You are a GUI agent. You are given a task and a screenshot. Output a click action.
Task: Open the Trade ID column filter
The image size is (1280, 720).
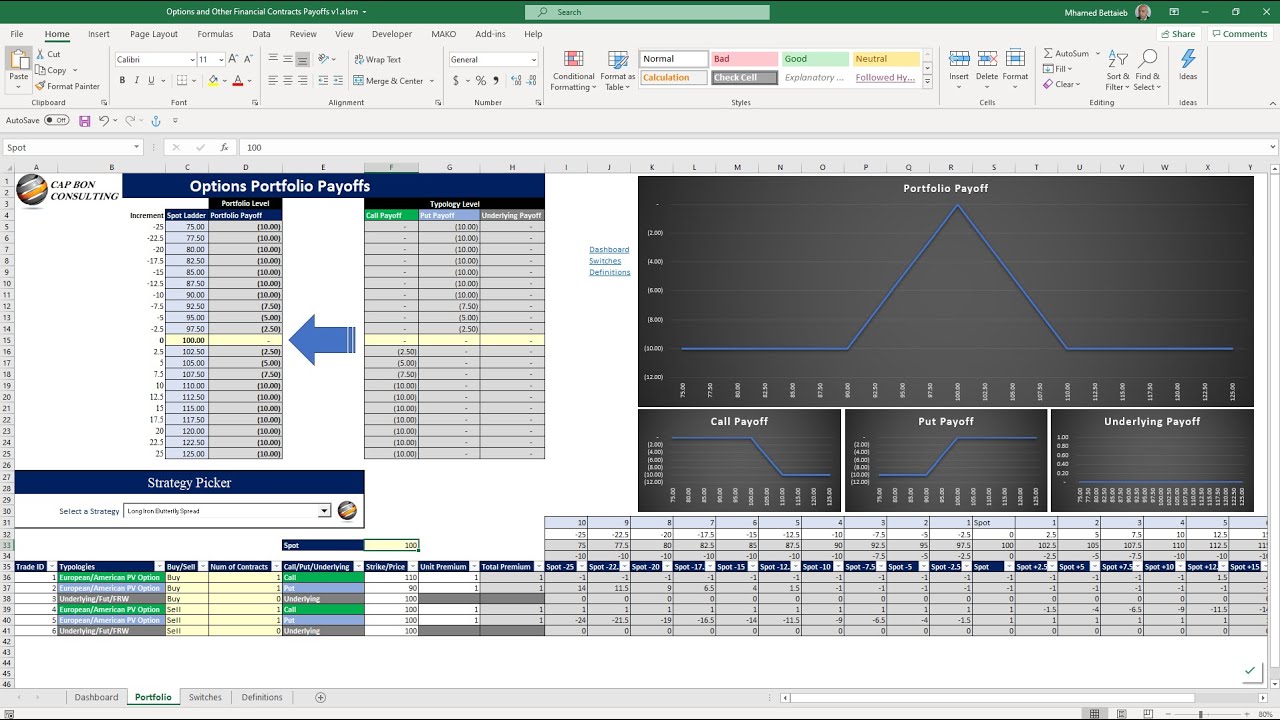(x=51, y=567)
